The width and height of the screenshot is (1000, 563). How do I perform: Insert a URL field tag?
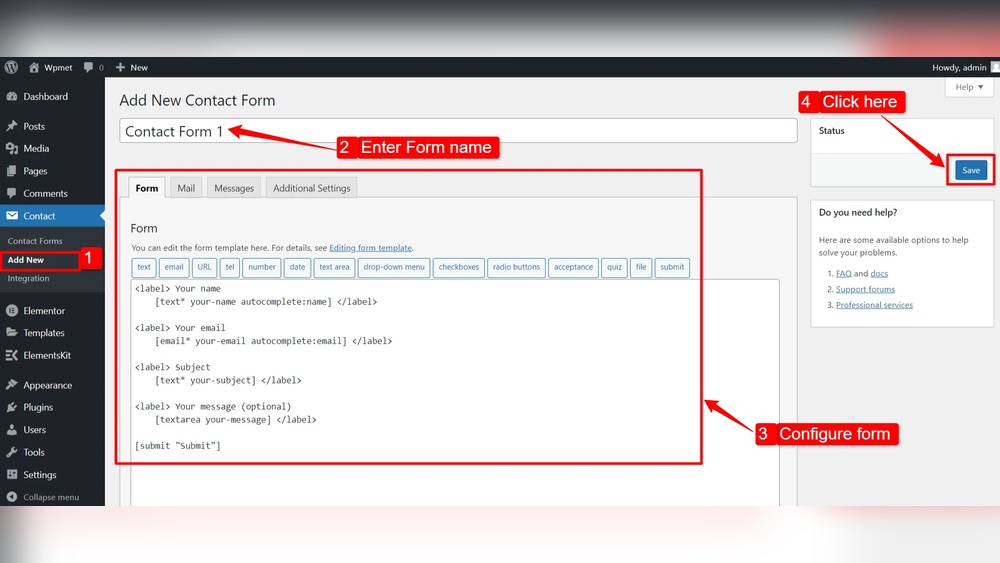(x=204, y=267)
